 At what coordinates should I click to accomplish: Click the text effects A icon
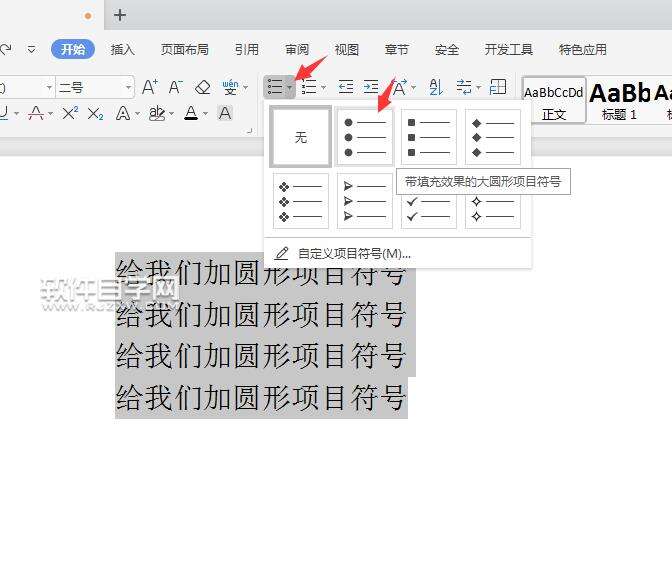[123, 114]
